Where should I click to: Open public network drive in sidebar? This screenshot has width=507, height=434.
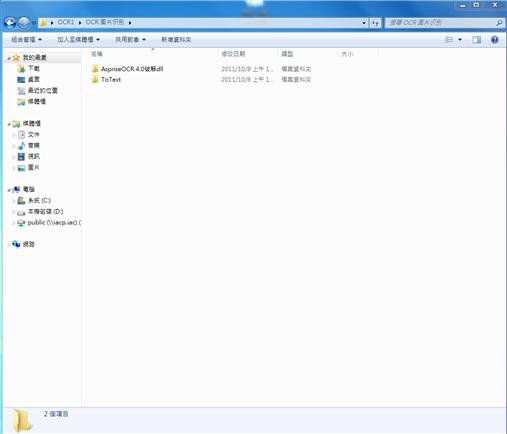(x=49, y=222)
